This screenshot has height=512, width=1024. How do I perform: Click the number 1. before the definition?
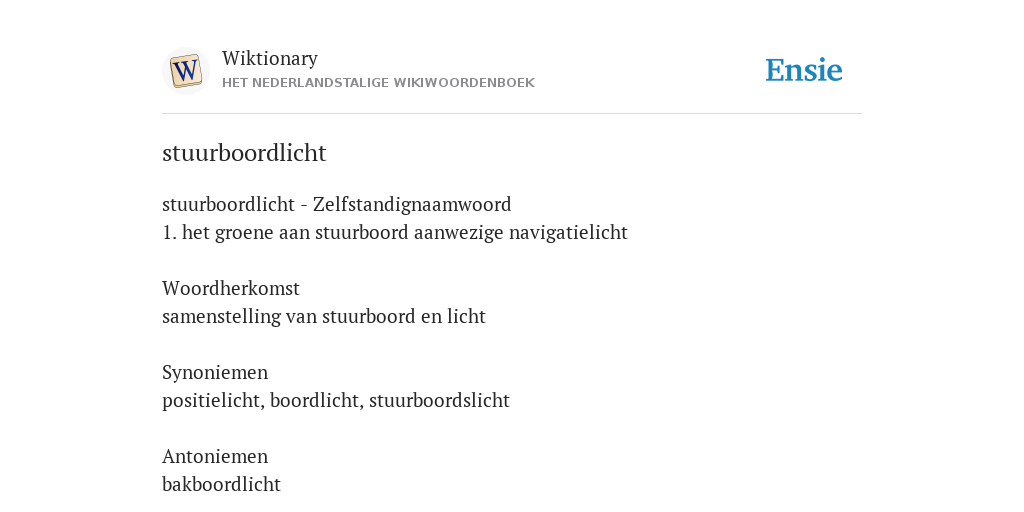tap(169, 232)
